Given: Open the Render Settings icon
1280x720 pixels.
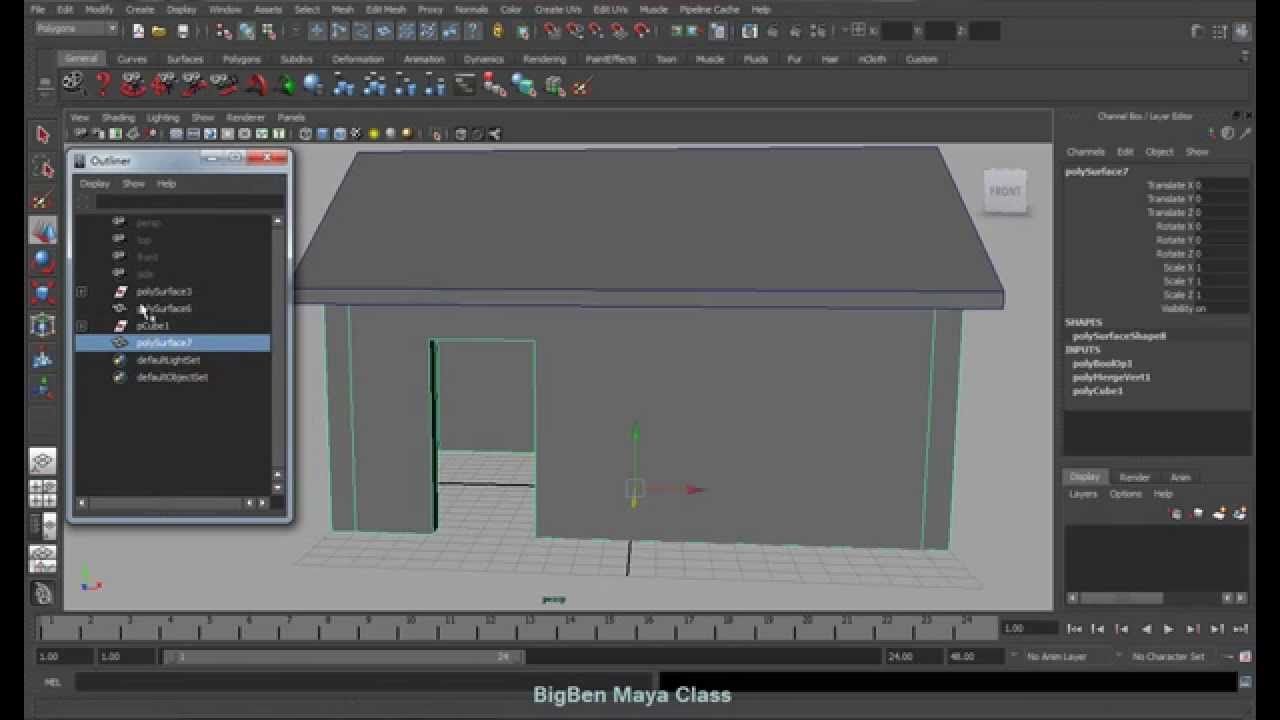Looking at the screenshot, I should pyautogui.click(x=817, y=31).
